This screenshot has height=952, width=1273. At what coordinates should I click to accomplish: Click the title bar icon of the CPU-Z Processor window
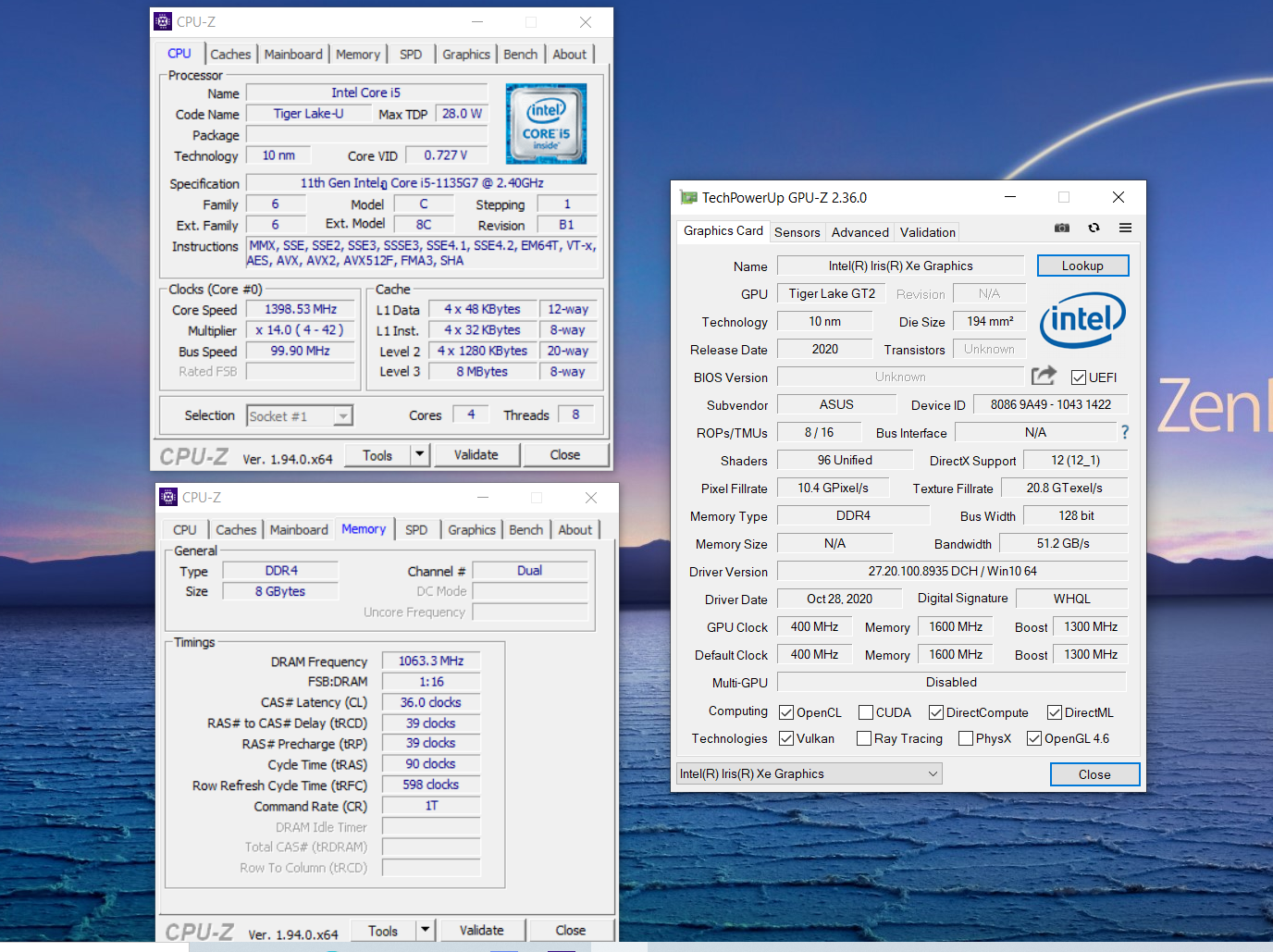164,21
